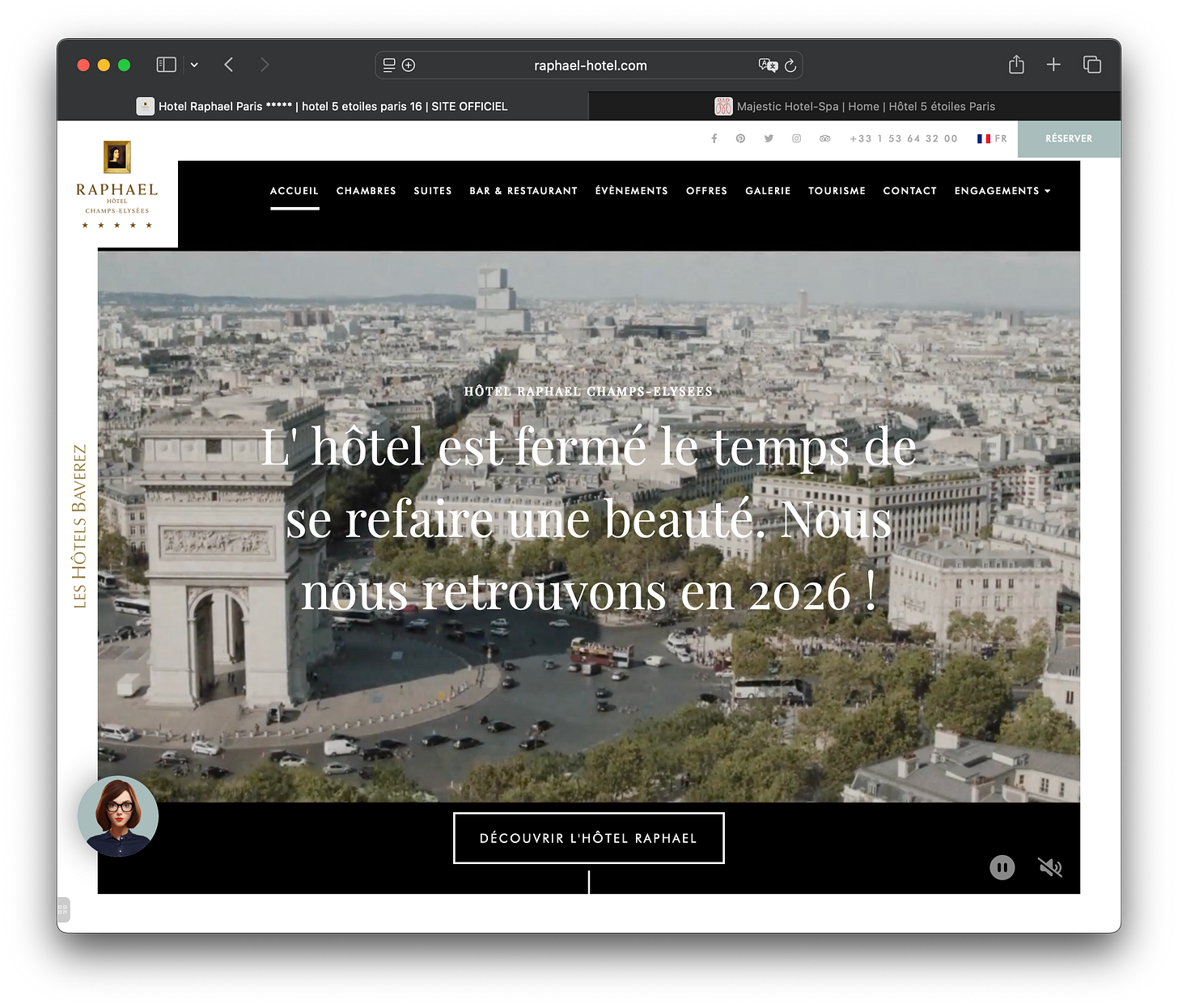1178x1008 pixels.
Task: Open the hotel's TripAdvisor icon
Action: click(x=824, y=138)
